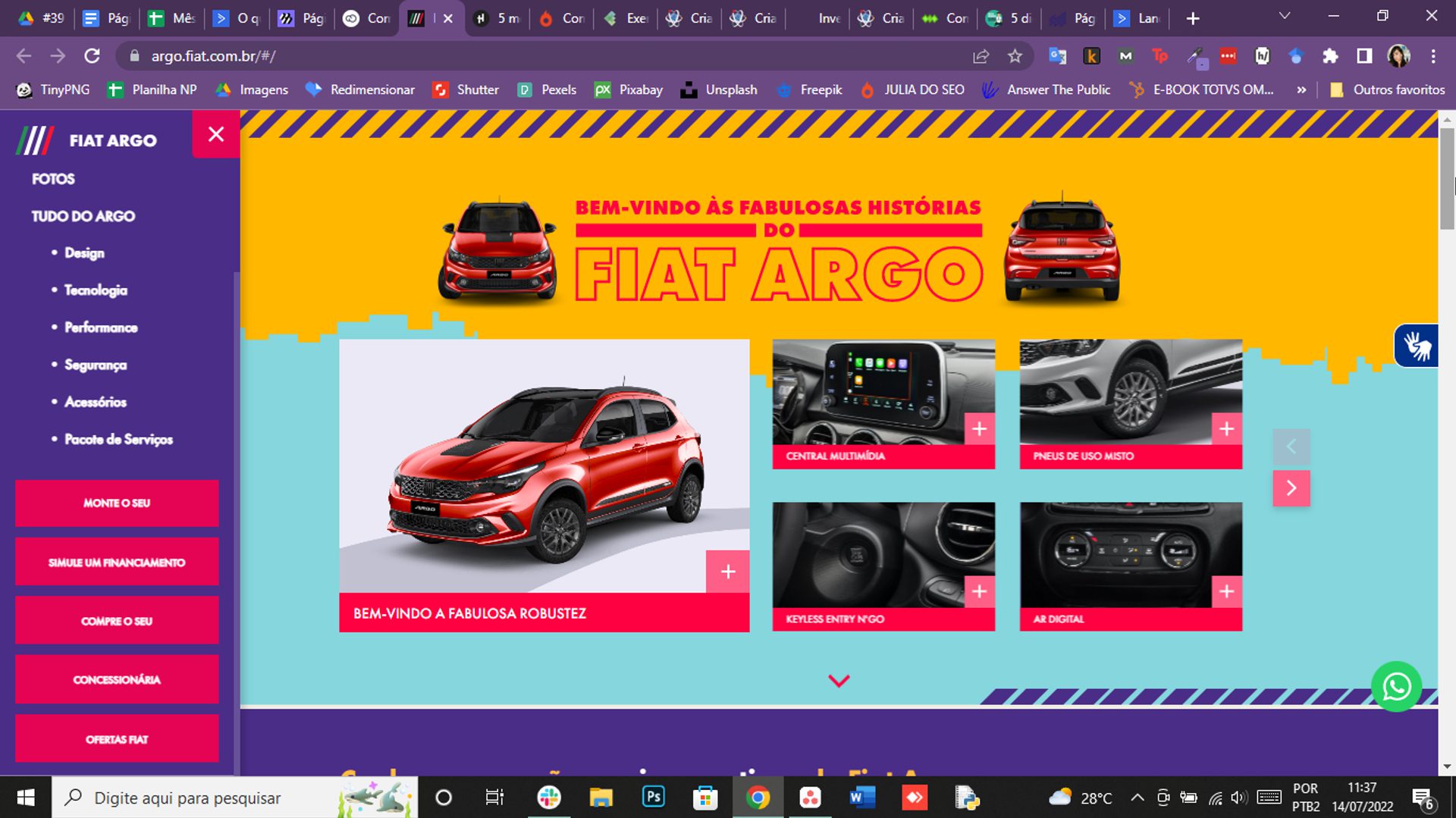The height and width of the screenshot is (818, 1456).
Task: Click the Monte o Seu button
Action: click(117, 503)
